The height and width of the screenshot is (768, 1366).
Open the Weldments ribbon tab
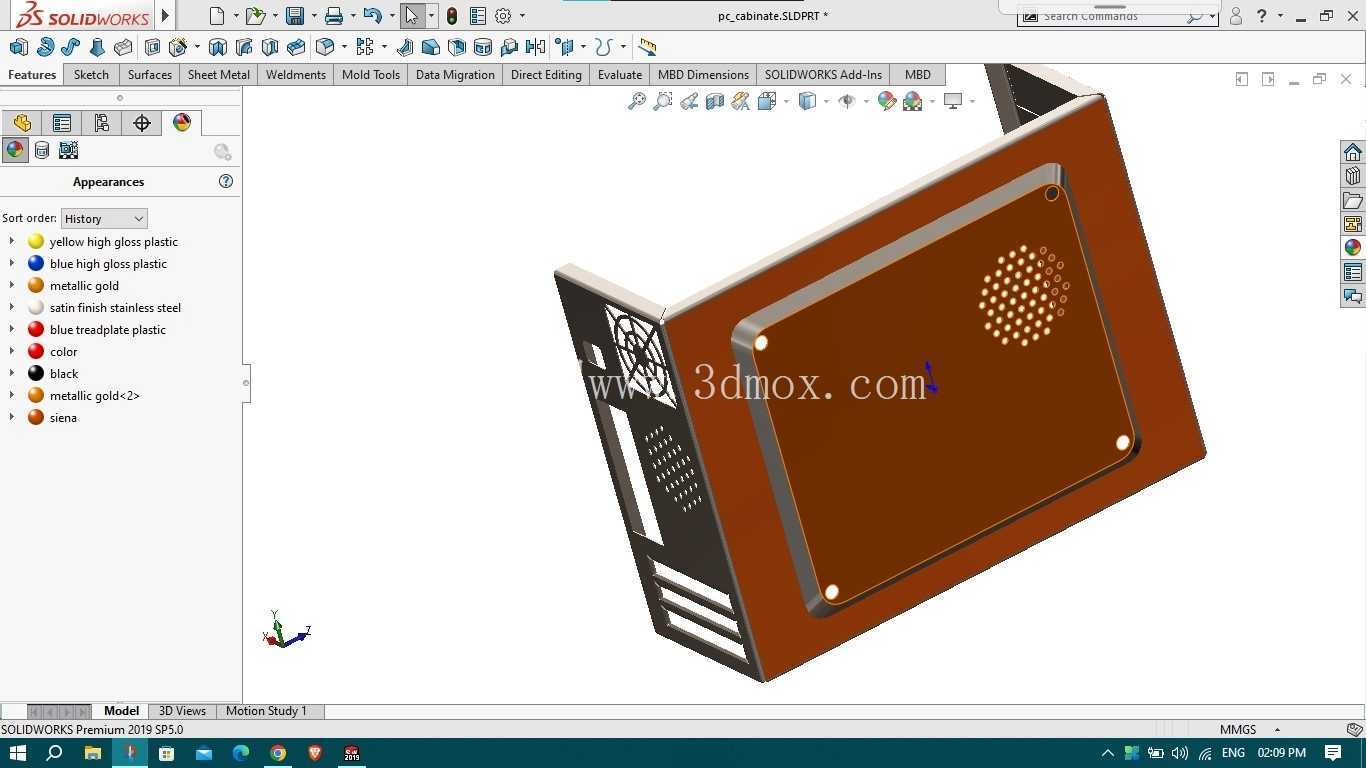[296, 75]
